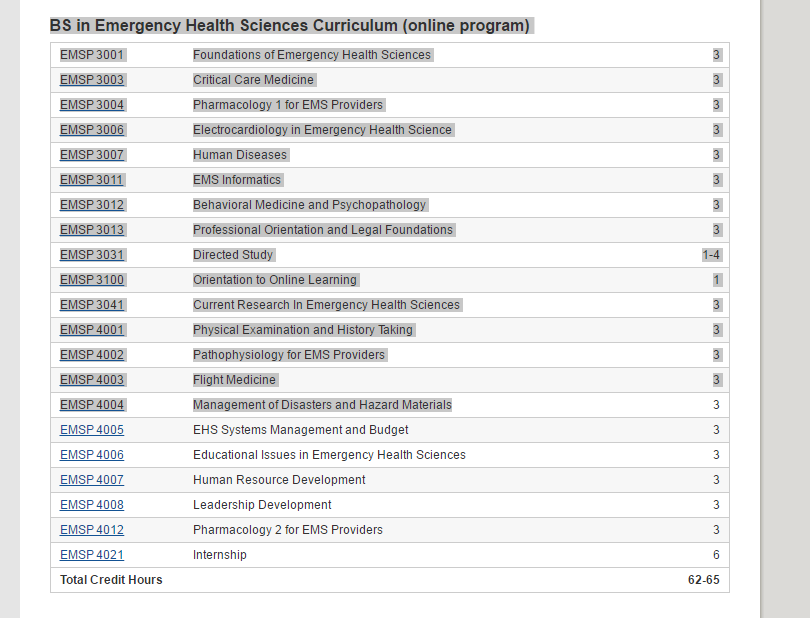Follow the EMSP 3006 course link
The height and width of the screenshot is (618, 810).
coord(92,130)
